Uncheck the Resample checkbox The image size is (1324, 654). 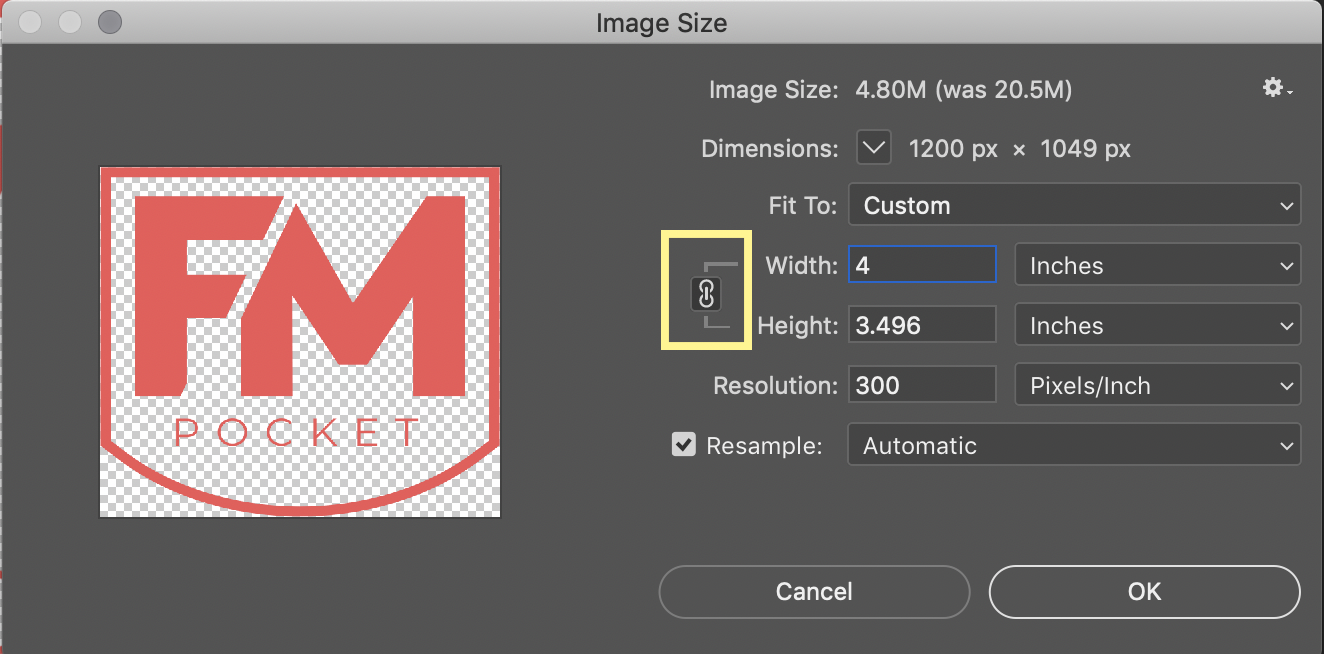pyautogui.click(x=684, y=444)
